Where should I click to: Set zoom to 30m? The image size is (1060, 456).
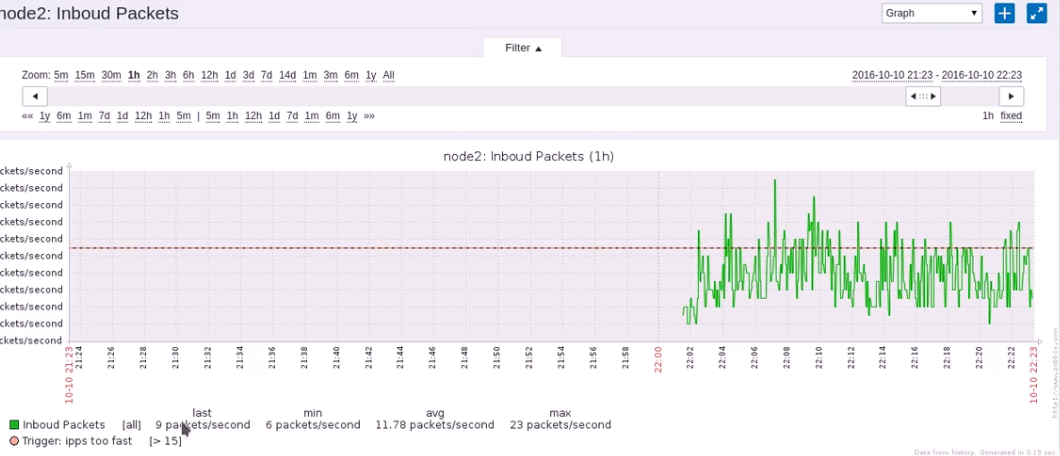coord(112,75)
